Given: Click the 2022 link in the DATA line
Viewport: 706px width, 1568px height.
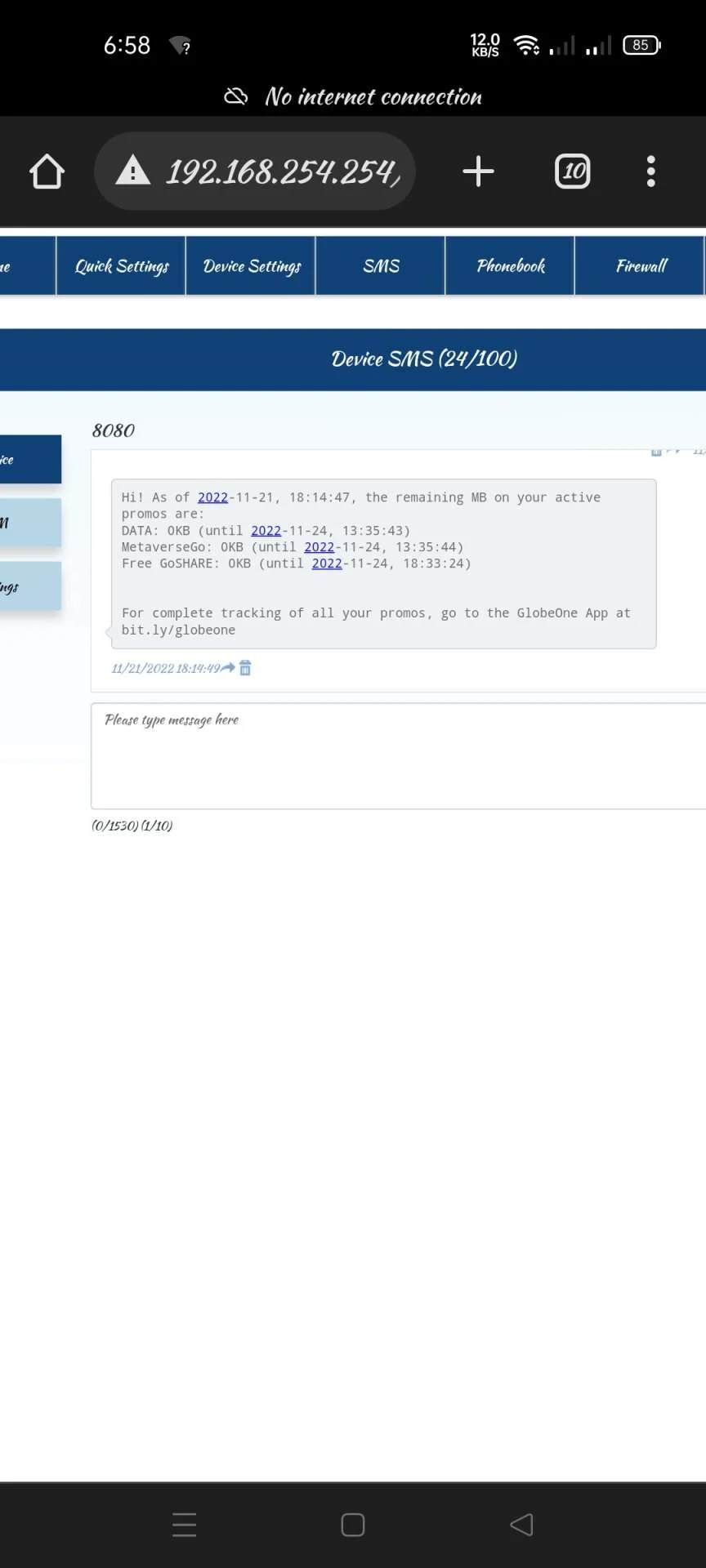Looking at the screenshot, I should click(x=266, y=531).
